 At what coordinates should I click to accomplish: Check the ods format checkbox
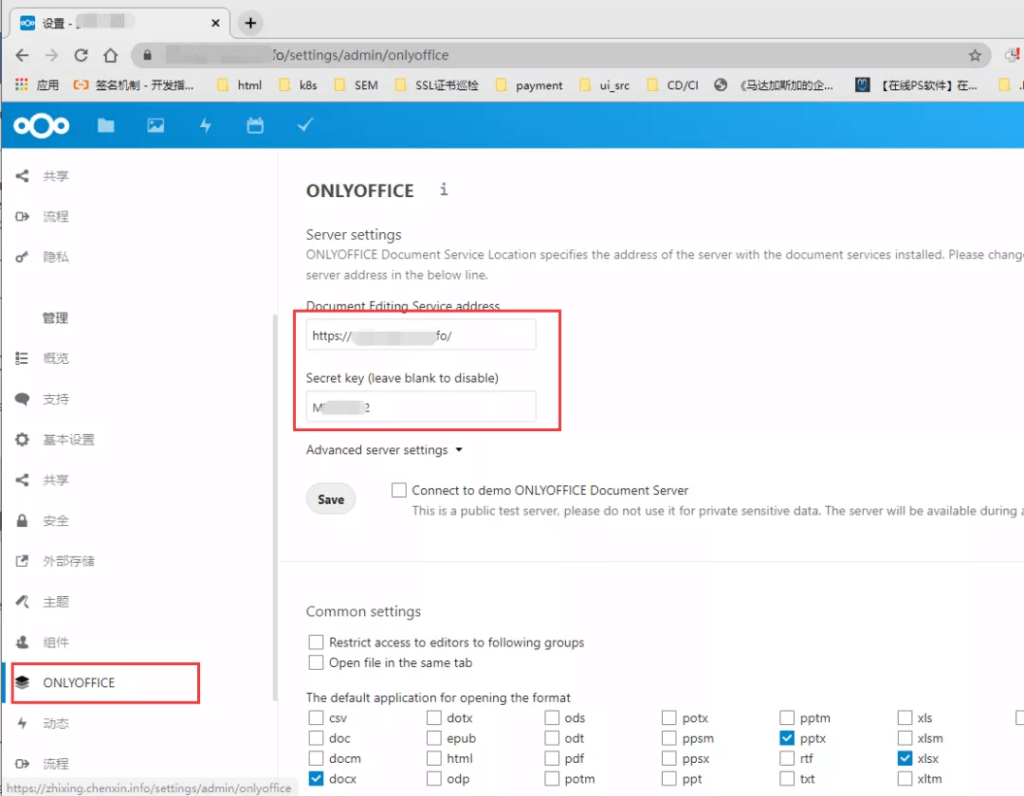tap(552, 718)
